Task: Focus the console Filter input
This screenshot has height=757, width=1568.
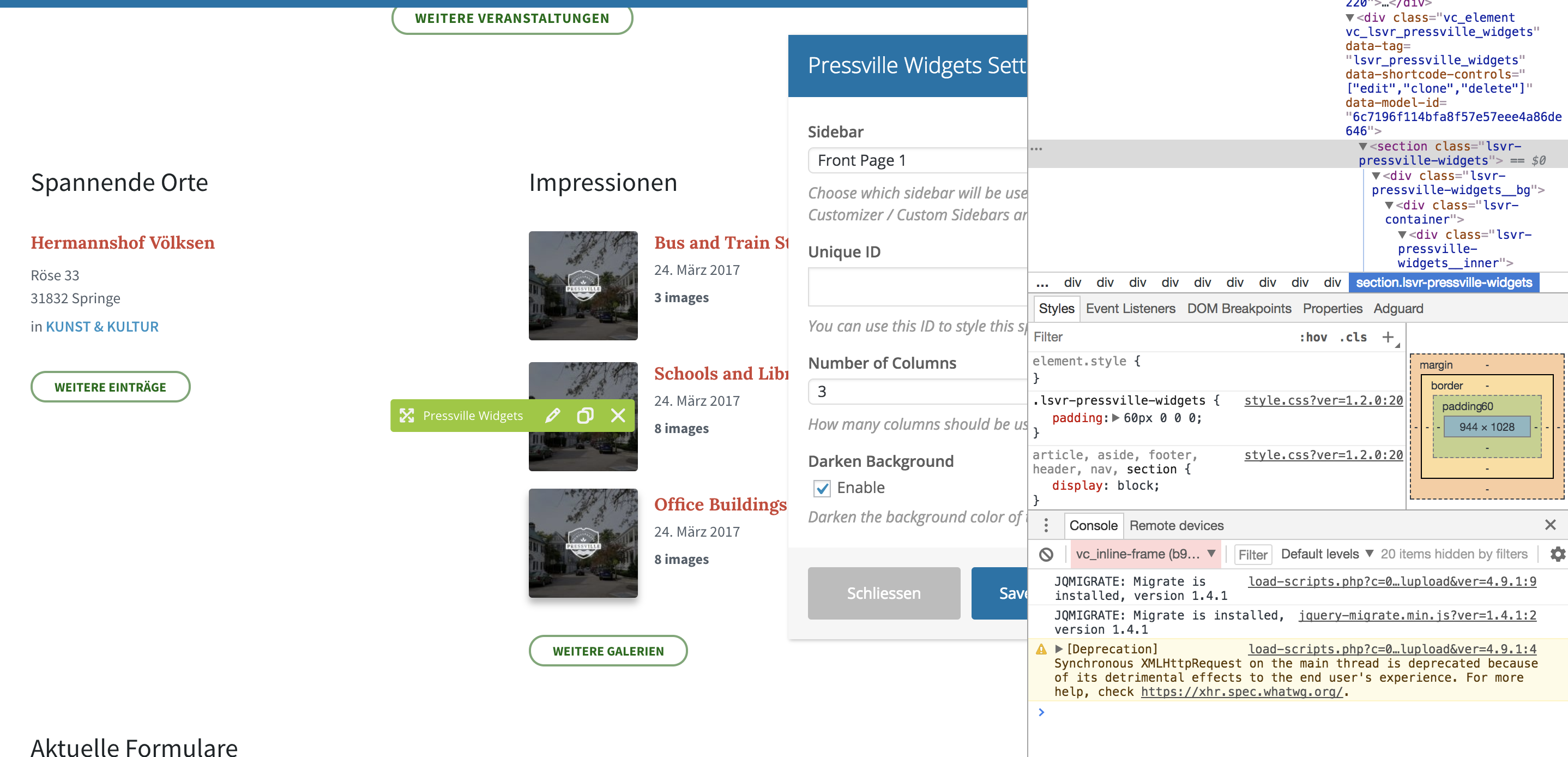Action: click(1253, 554)
